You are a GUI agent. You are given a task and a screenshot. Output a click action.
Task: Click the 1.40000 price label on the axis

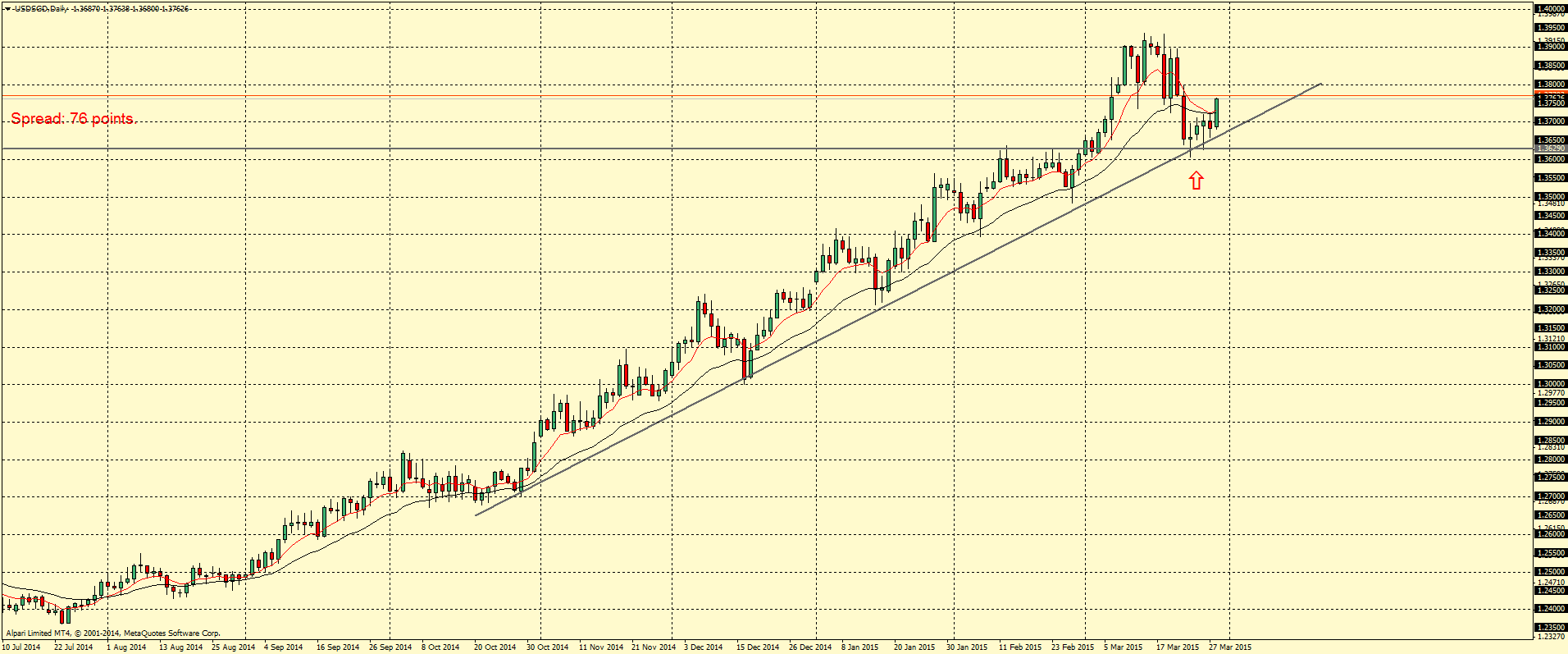[x=1551, y=9]
